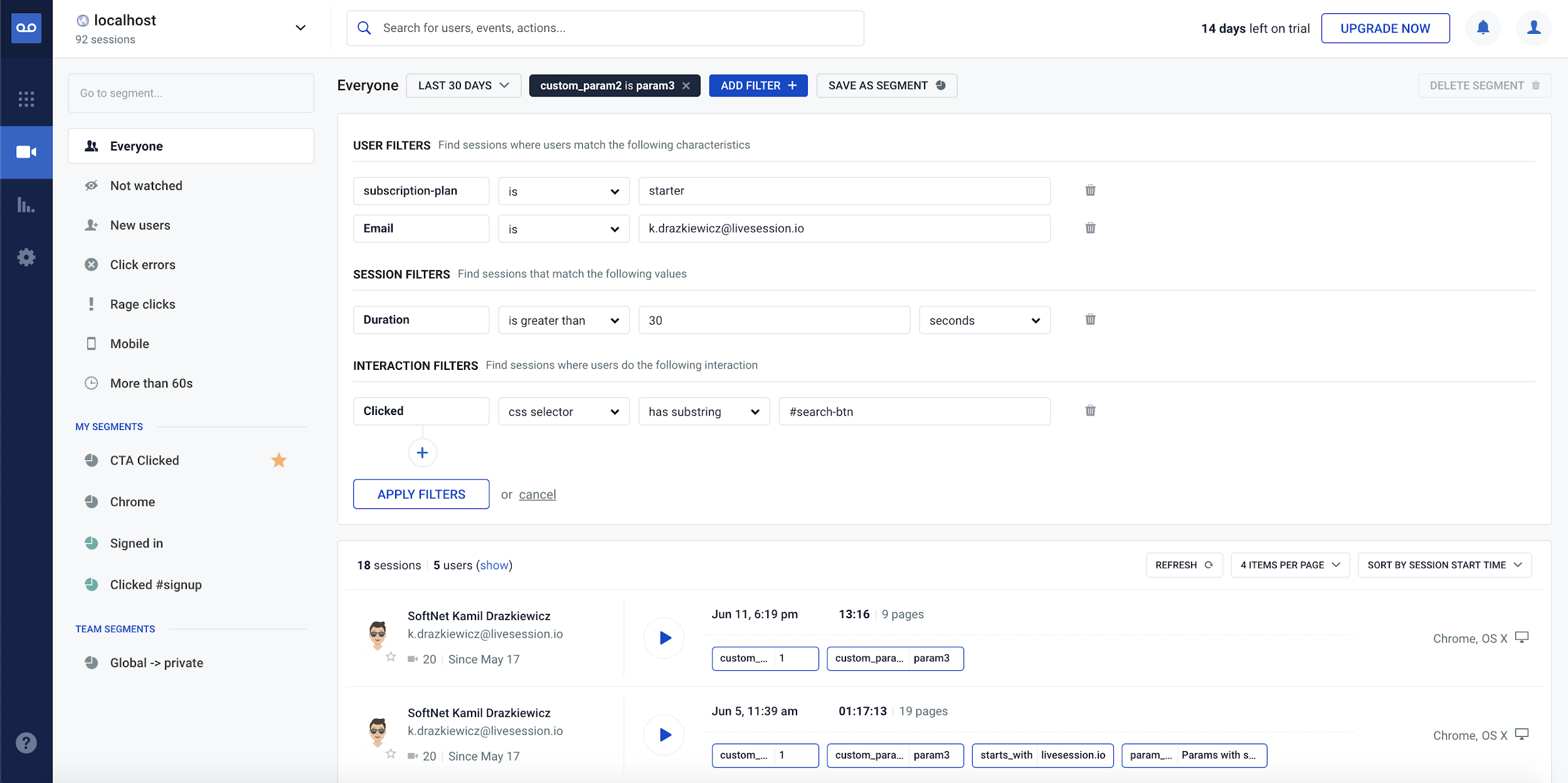This screenshot has width=1568, height=783.
Task: Click the notifications bell icon top right
Action: click(1484, 28)
